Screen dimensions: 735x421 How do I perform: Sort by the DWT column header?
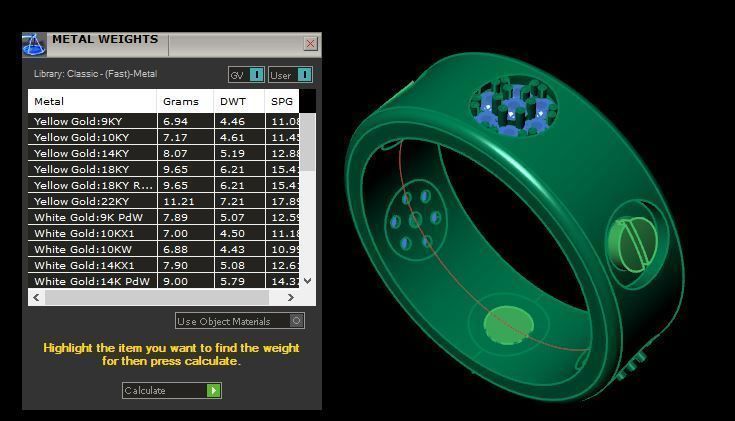tap(239, 101)
